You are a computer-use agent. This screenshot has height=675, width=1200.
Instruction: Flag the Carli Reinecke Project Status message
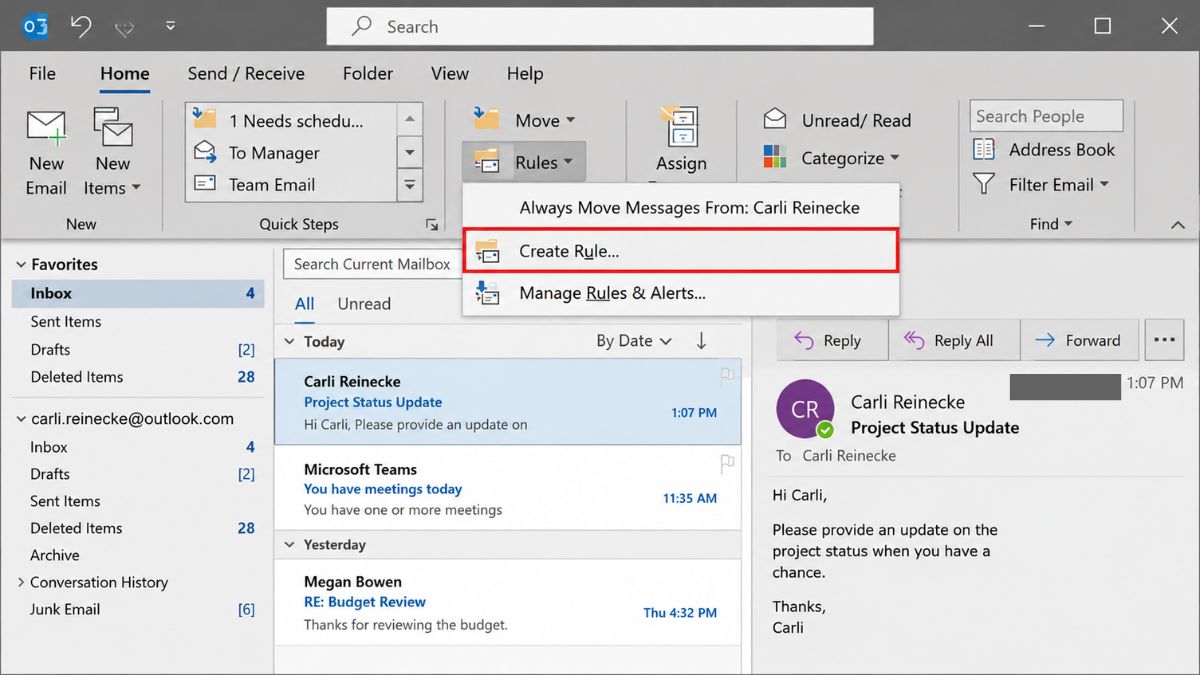[727, 376]
